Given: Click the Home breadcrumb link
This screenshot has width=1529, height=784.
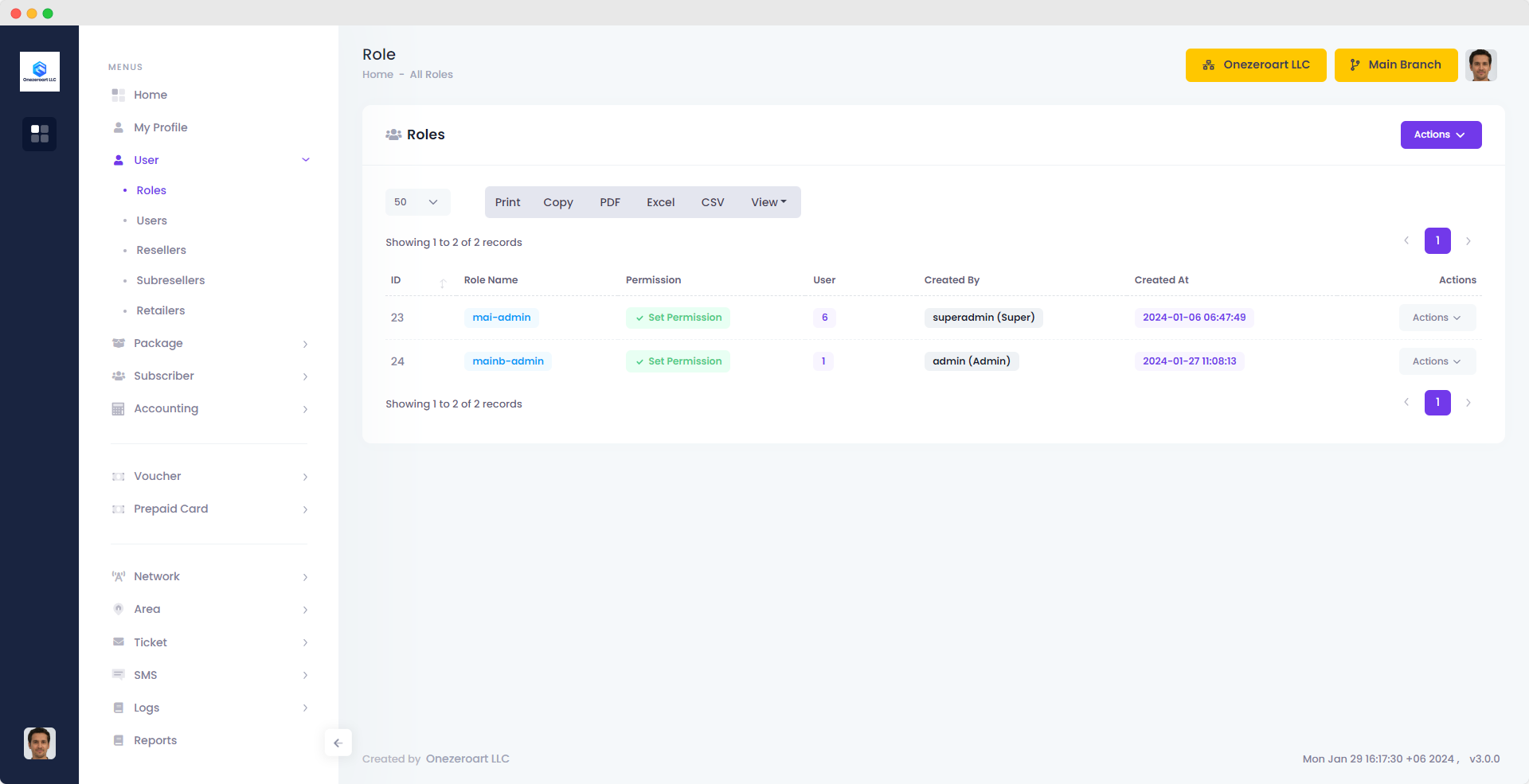Looking at the screenshot, I should point(377,75).
